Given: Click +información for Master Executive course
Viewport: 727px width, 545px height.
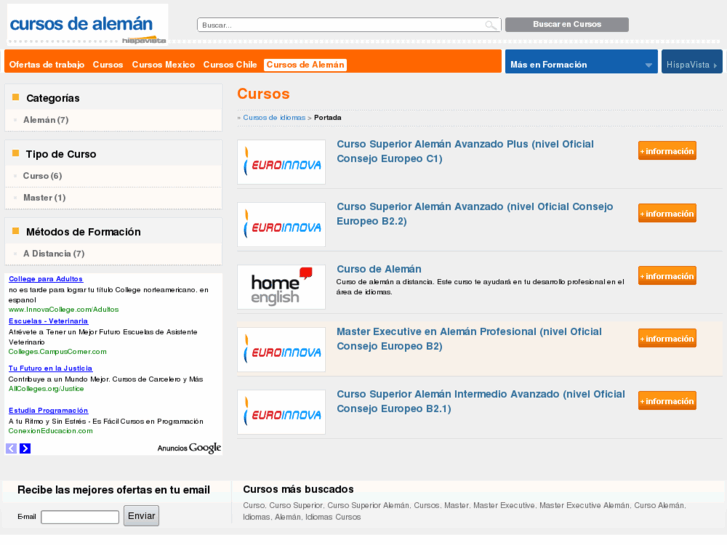Looking at the screenshot, I should (x=667, y=338).
